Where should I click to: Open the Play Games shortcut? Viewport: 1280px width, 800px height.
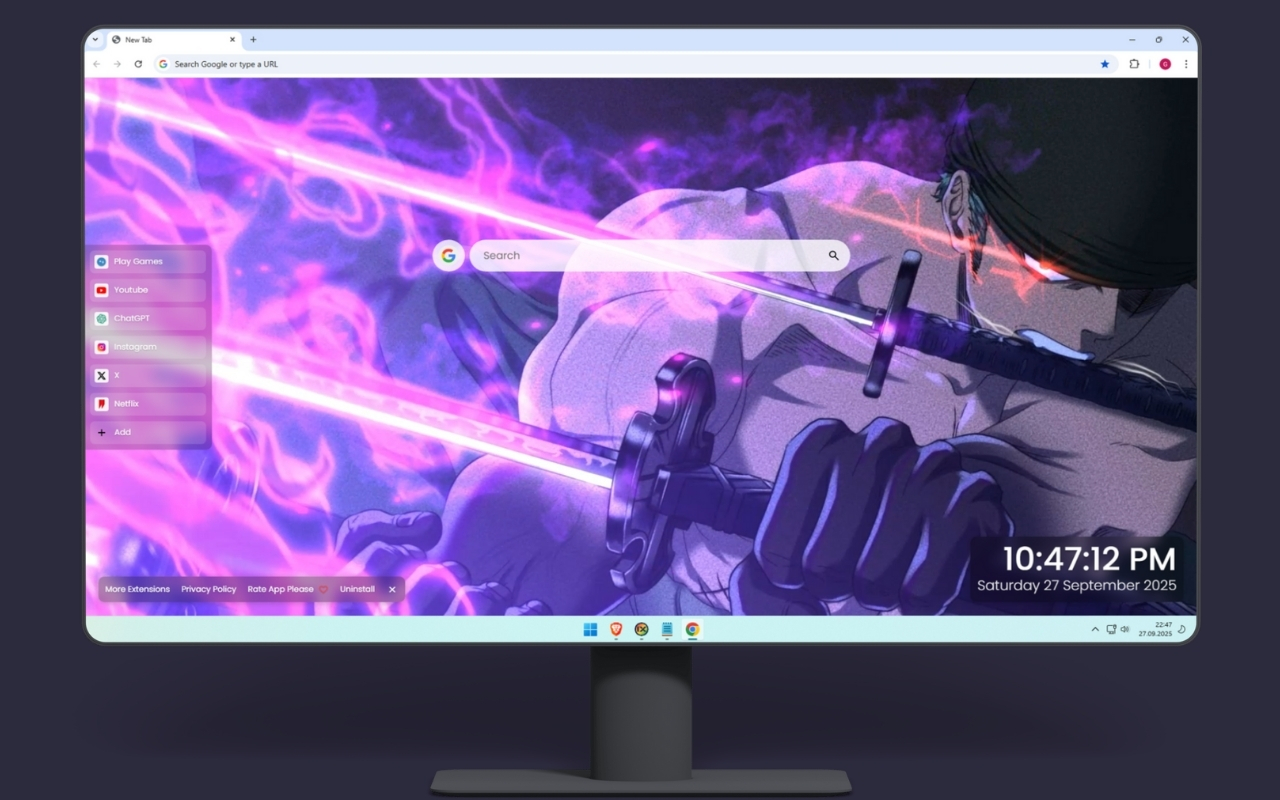(x=148, y=261)
